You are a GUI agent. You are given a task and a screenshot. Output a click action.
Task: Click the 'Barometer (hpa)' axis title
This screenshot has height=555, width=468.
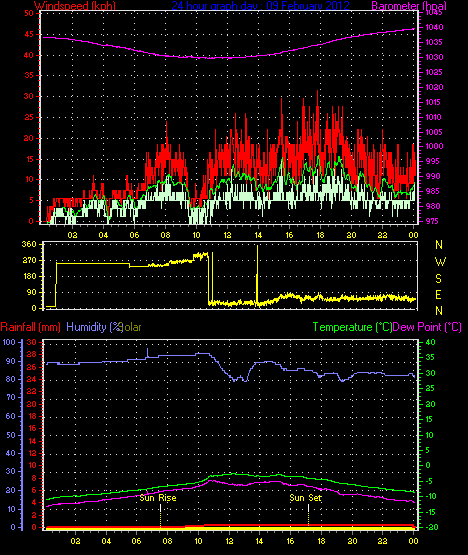[409, 5]
